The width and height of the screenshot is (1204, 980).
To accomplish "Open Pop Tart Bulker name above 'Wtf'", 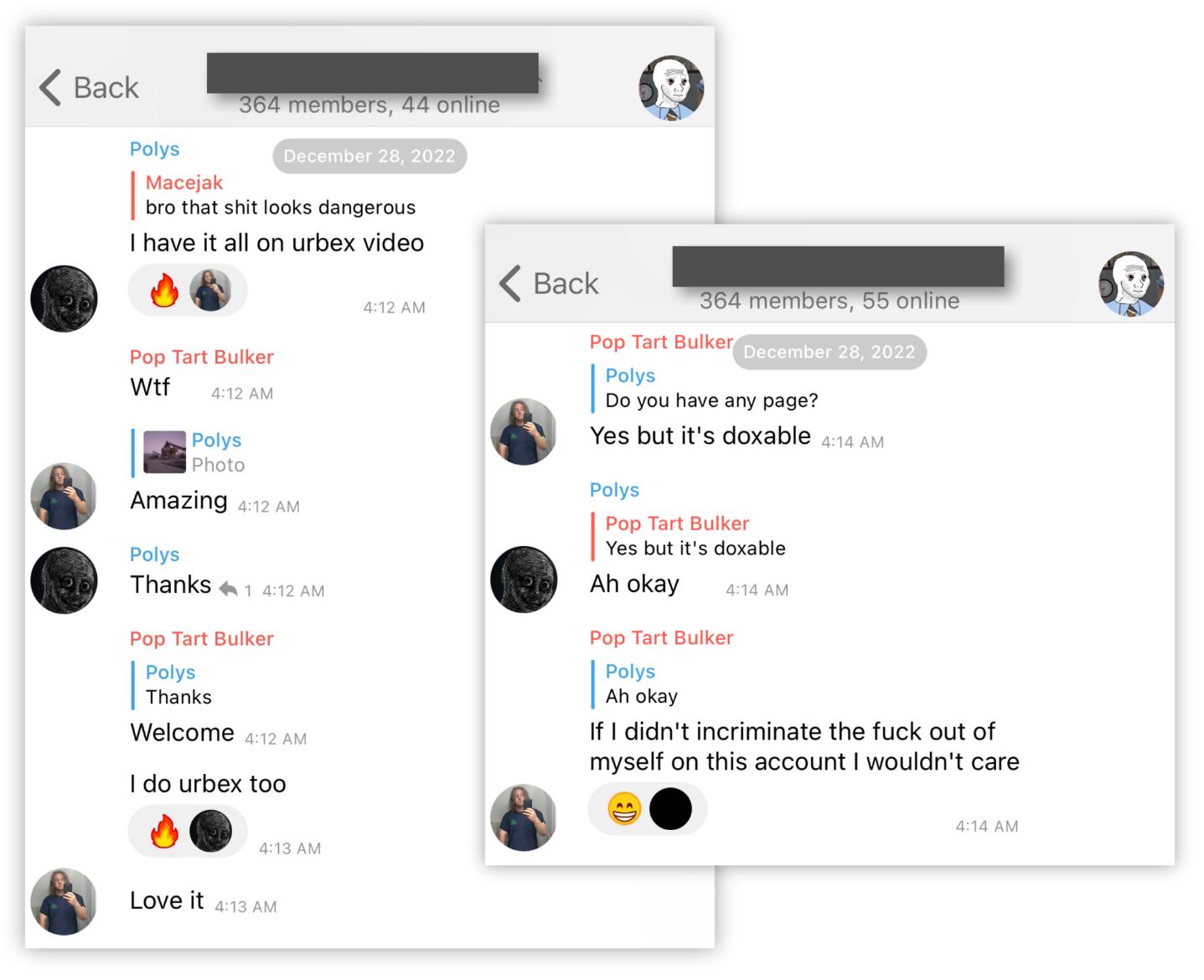I will pos(202,357).
